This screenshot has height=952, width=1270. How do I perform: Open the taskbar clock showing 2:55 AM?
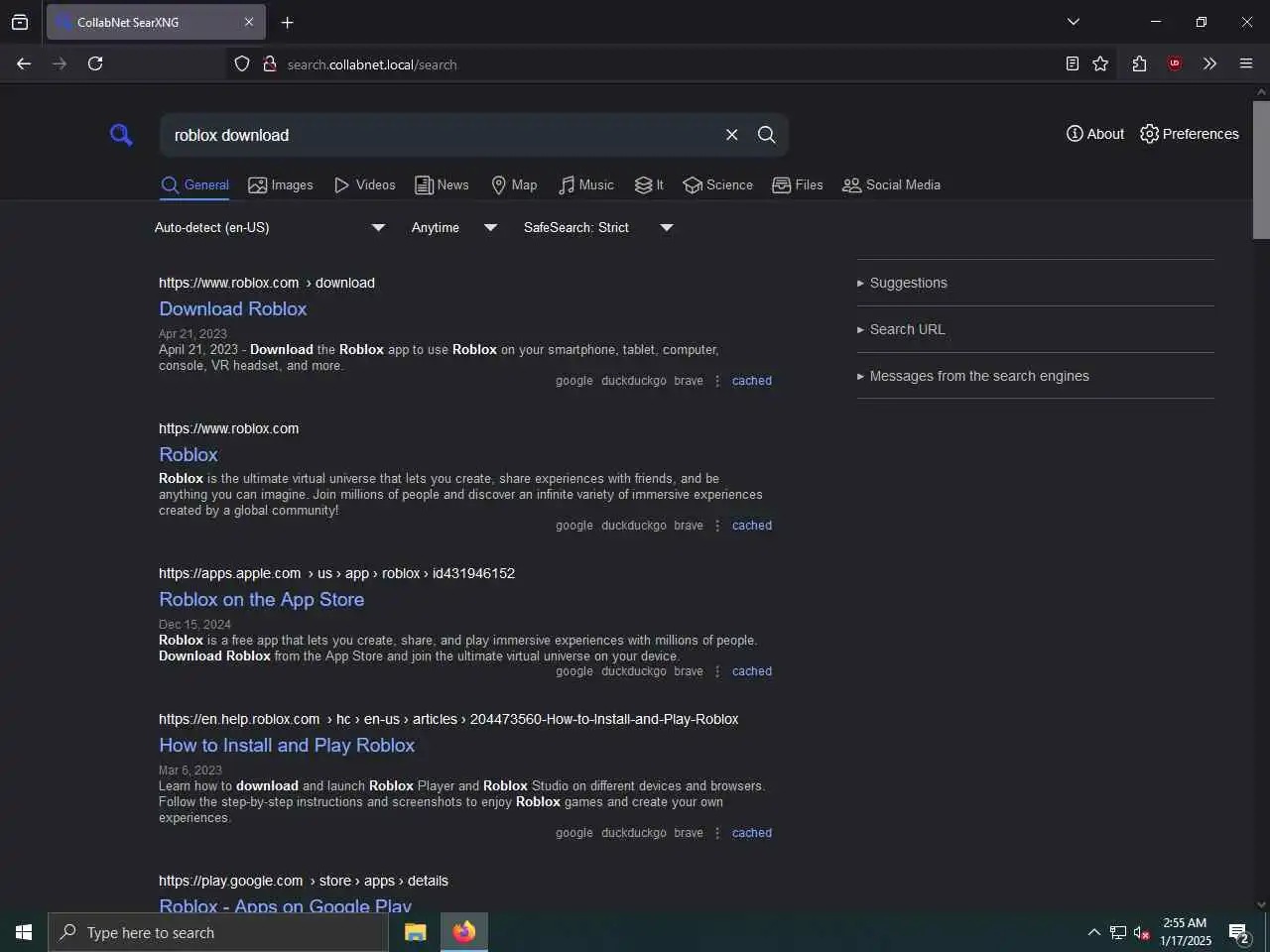1186,932
